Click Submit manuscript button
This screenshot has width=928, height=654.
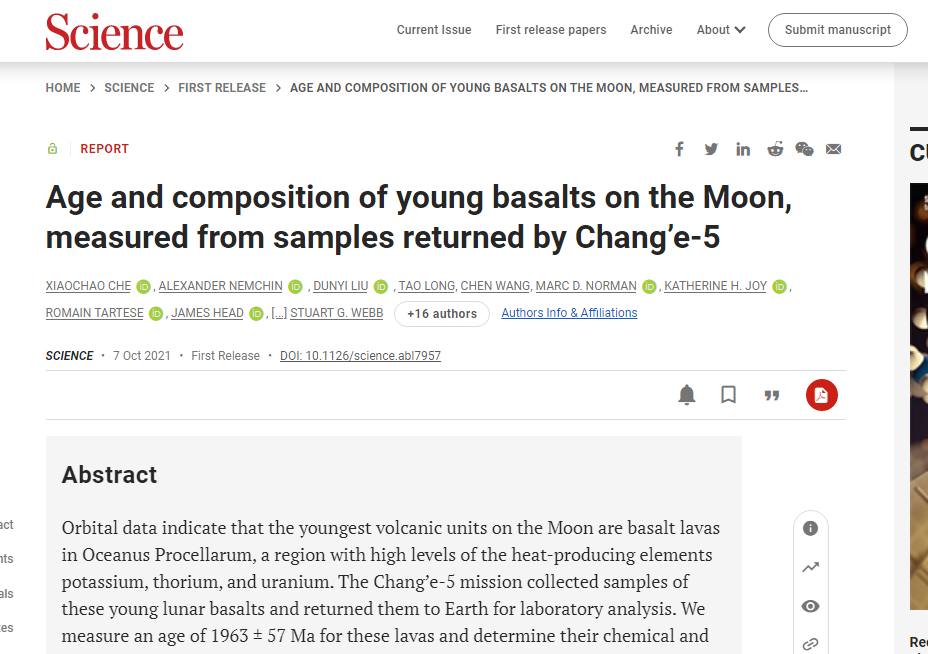tap(837, 30)
